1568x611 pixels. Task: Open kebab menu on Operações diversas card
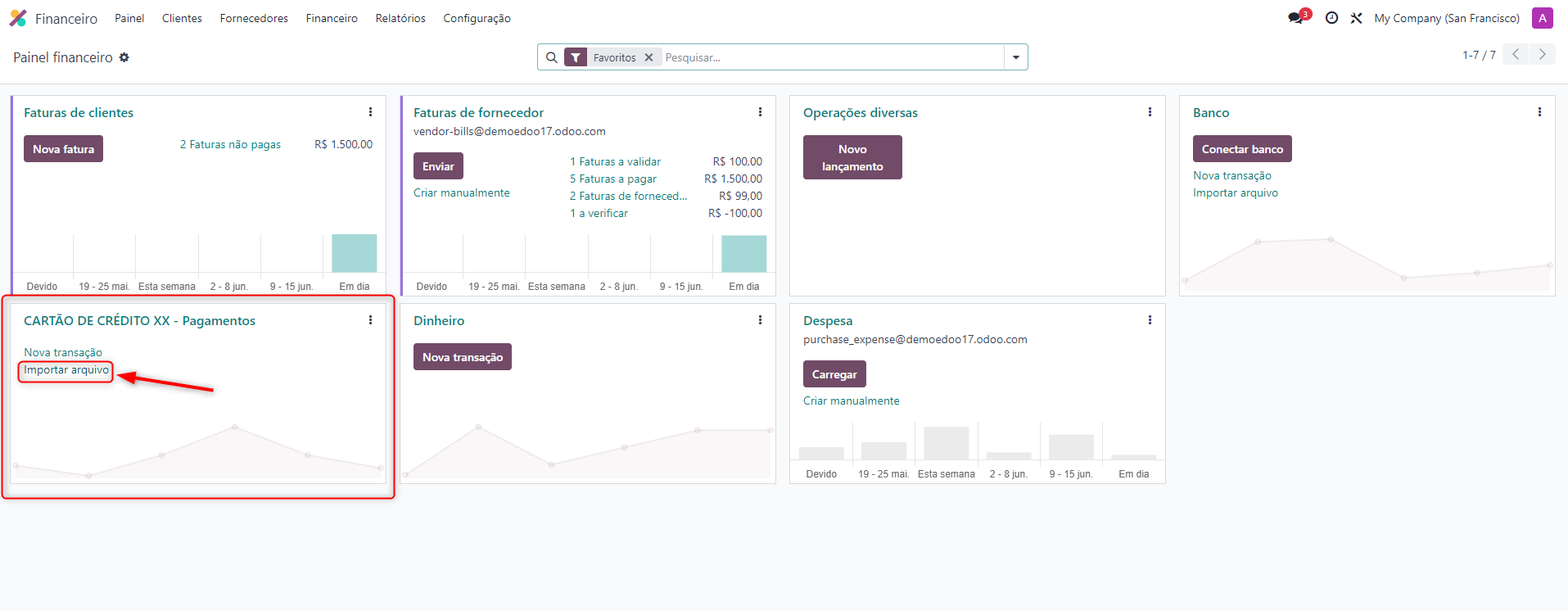[1150, 112]
